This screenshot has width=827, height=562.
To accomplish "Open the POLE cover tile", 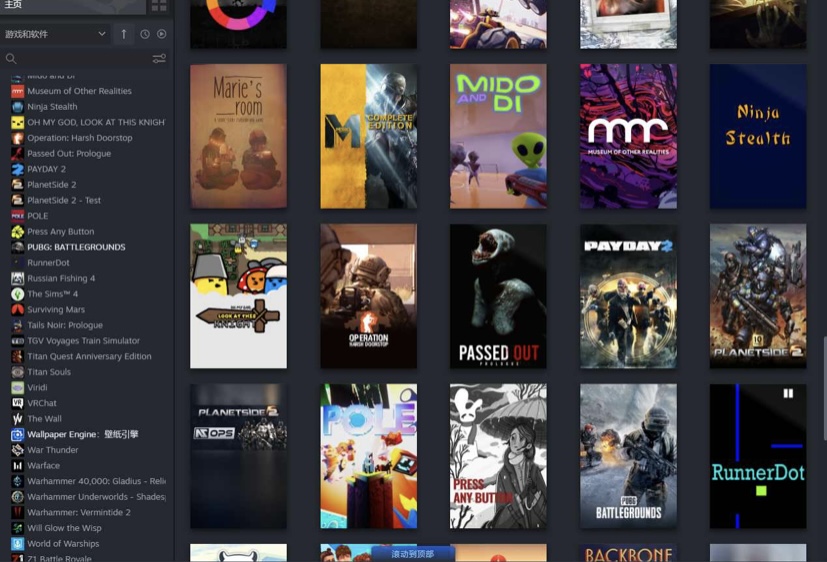I will [x=369, y=456].
